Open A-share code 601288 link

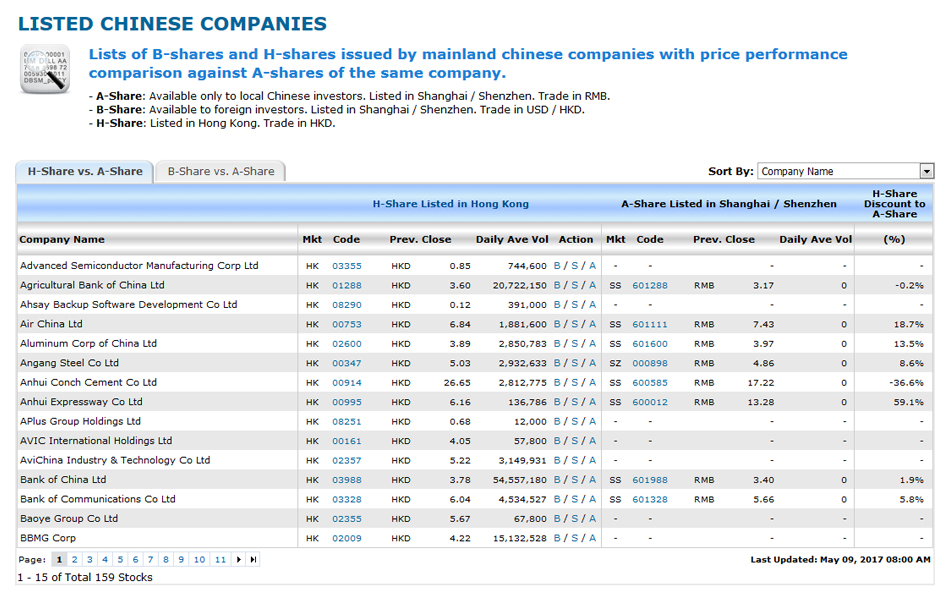pos(650,285)
